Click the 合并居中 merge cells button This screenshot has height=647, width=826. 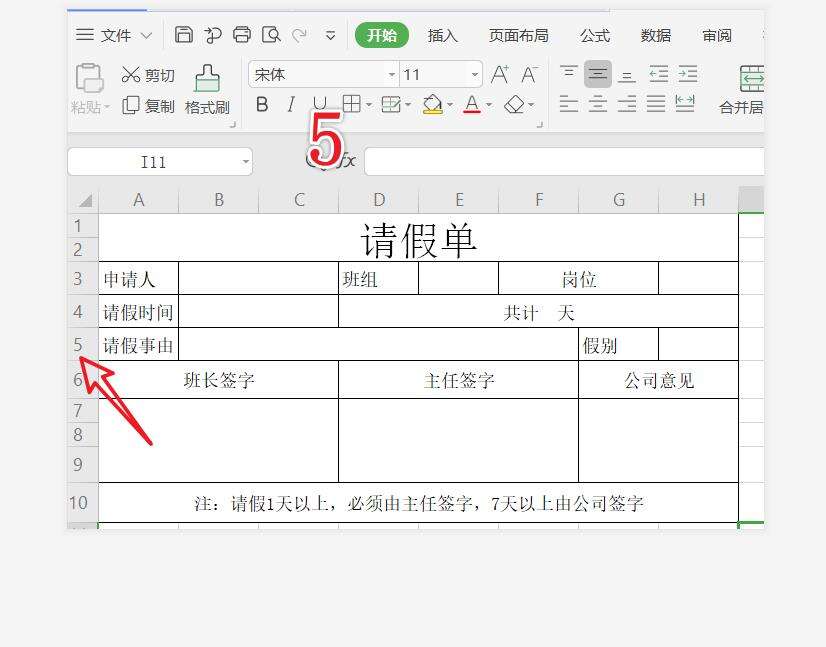[x=743, y=90]
